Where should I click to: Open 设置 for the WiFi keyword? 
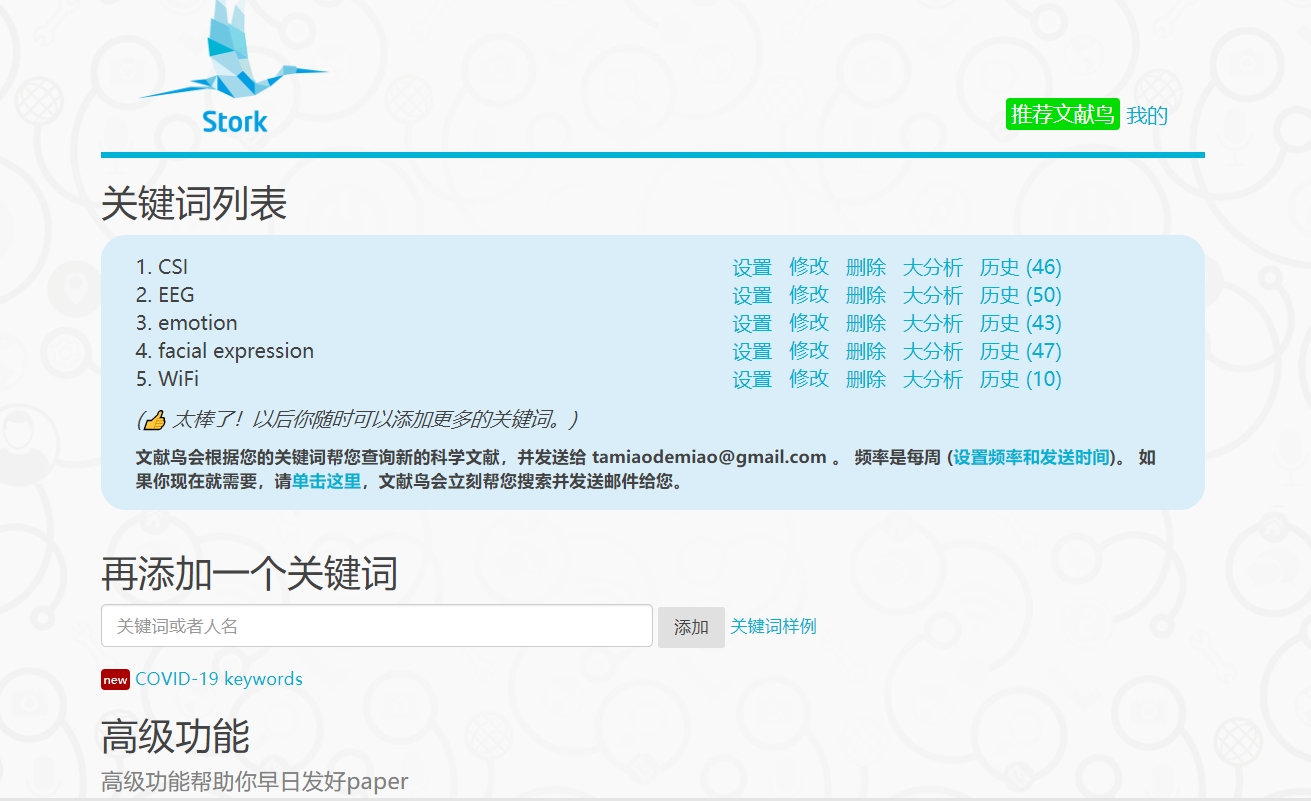point(752,379)
